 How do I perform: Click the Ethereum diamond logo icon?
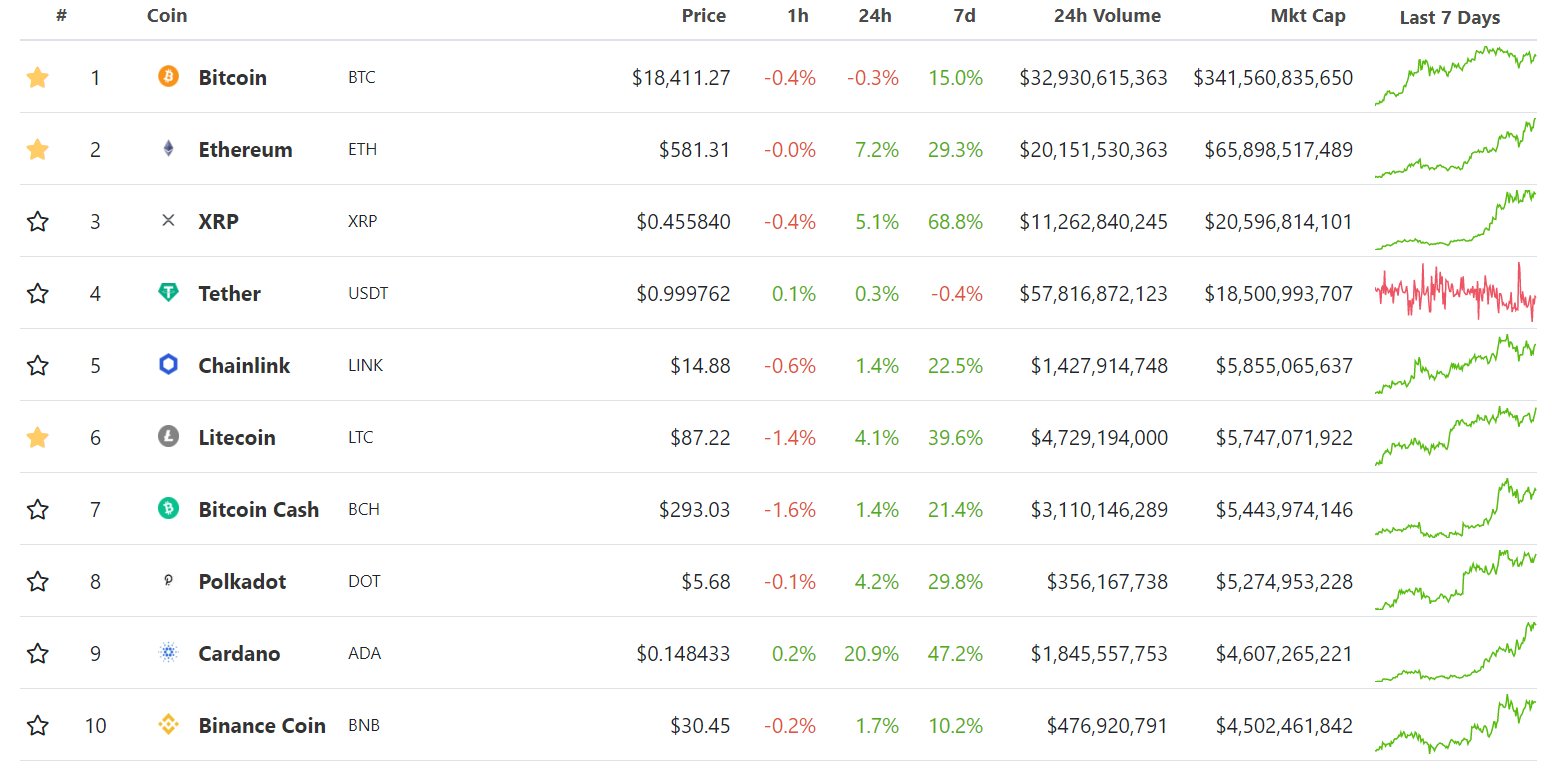click(x=168, y=149)
